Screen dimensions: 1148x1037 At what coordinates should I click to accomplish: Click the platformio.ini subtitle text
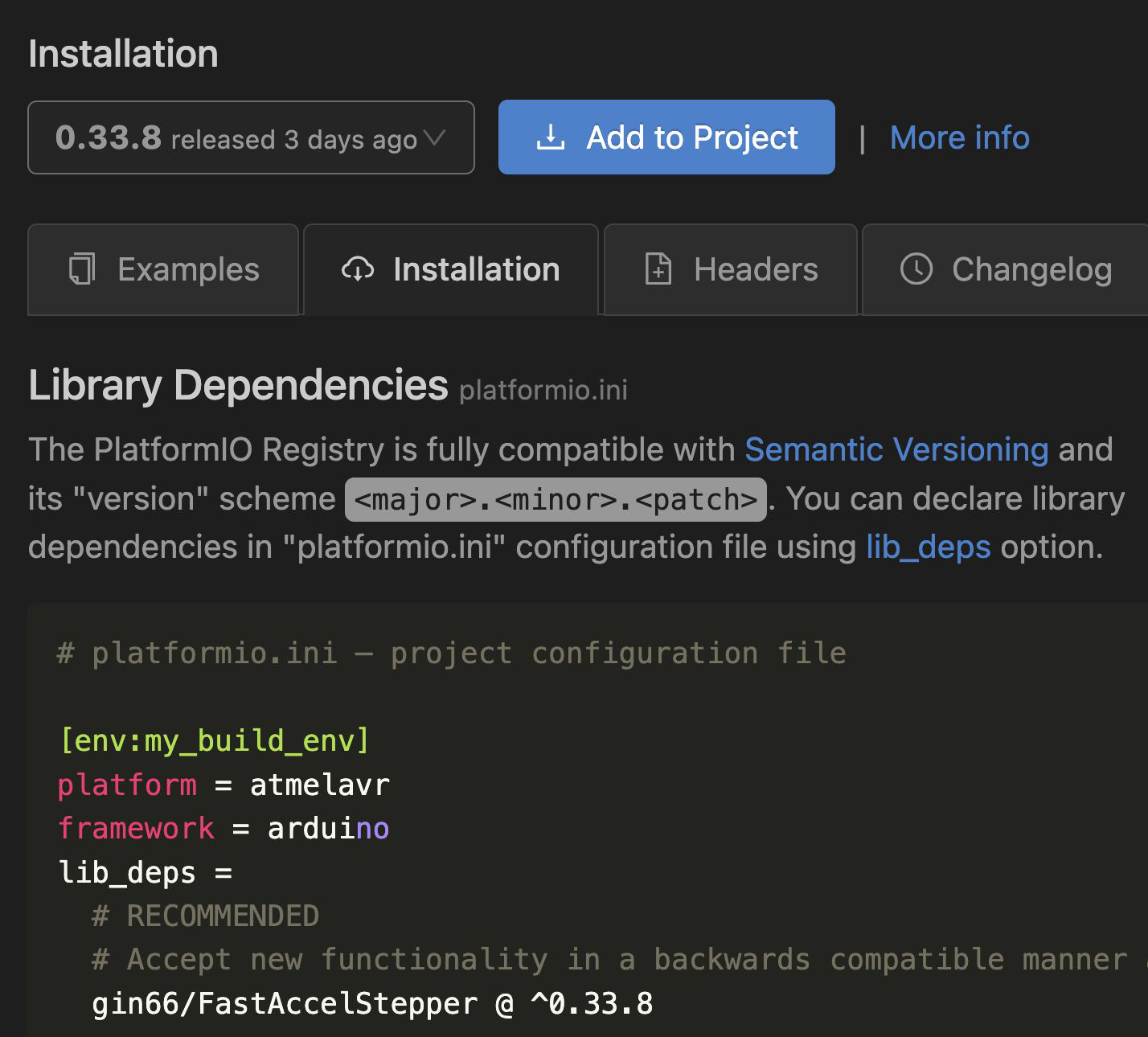coord(543,391)
